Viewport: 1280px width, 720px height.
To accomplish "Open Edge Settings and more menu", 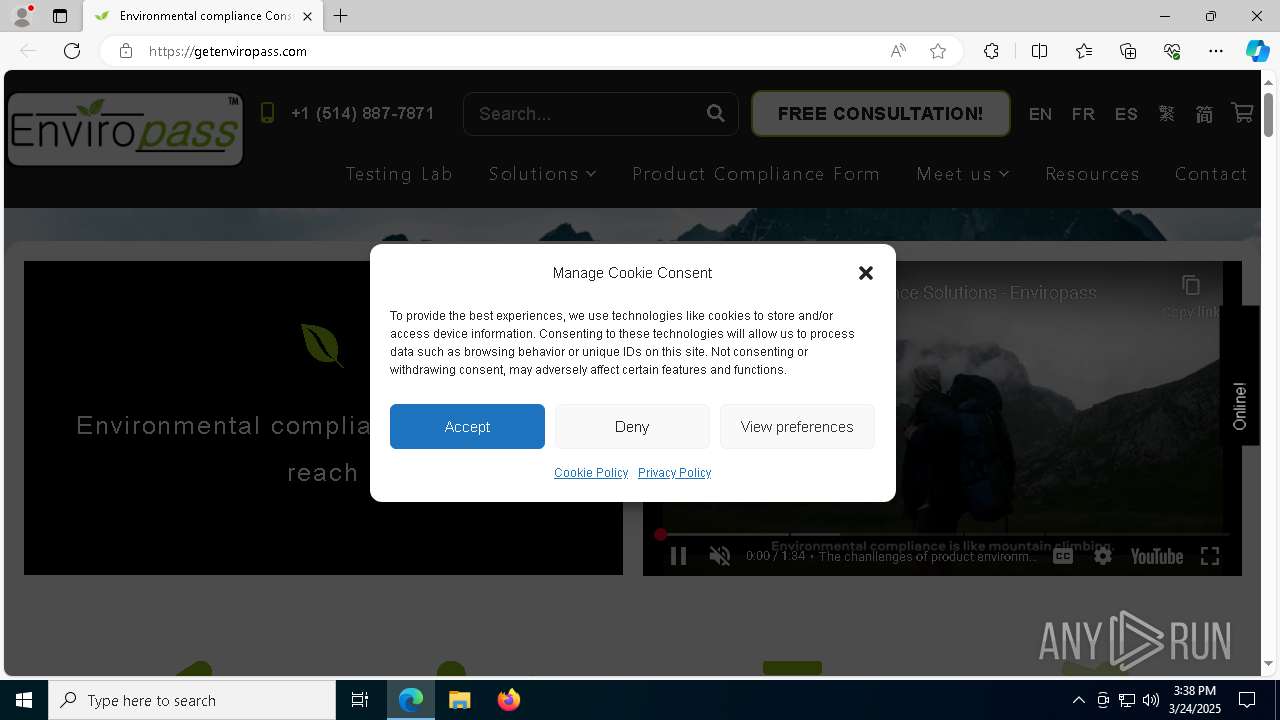I will [1216, 51].
